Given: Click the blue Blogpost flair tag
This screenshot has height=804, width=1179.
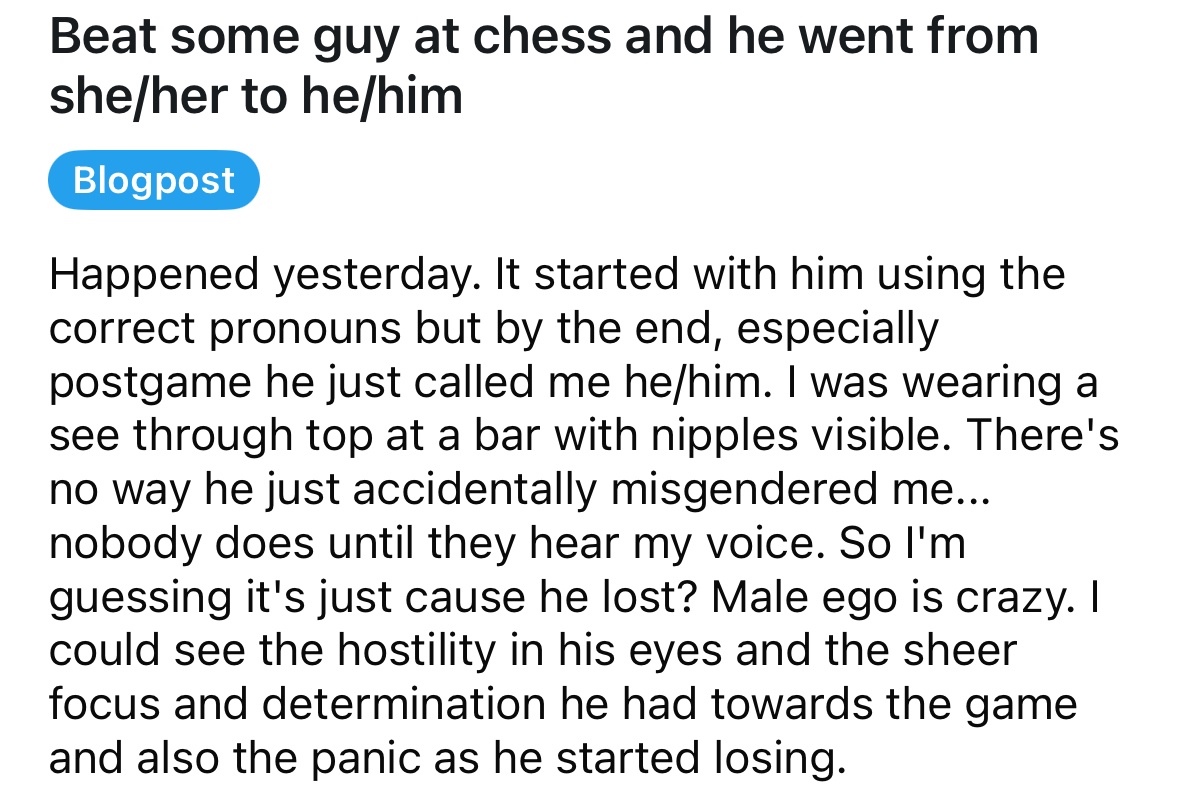Looking at the screenshot, I should click(153, 181).
